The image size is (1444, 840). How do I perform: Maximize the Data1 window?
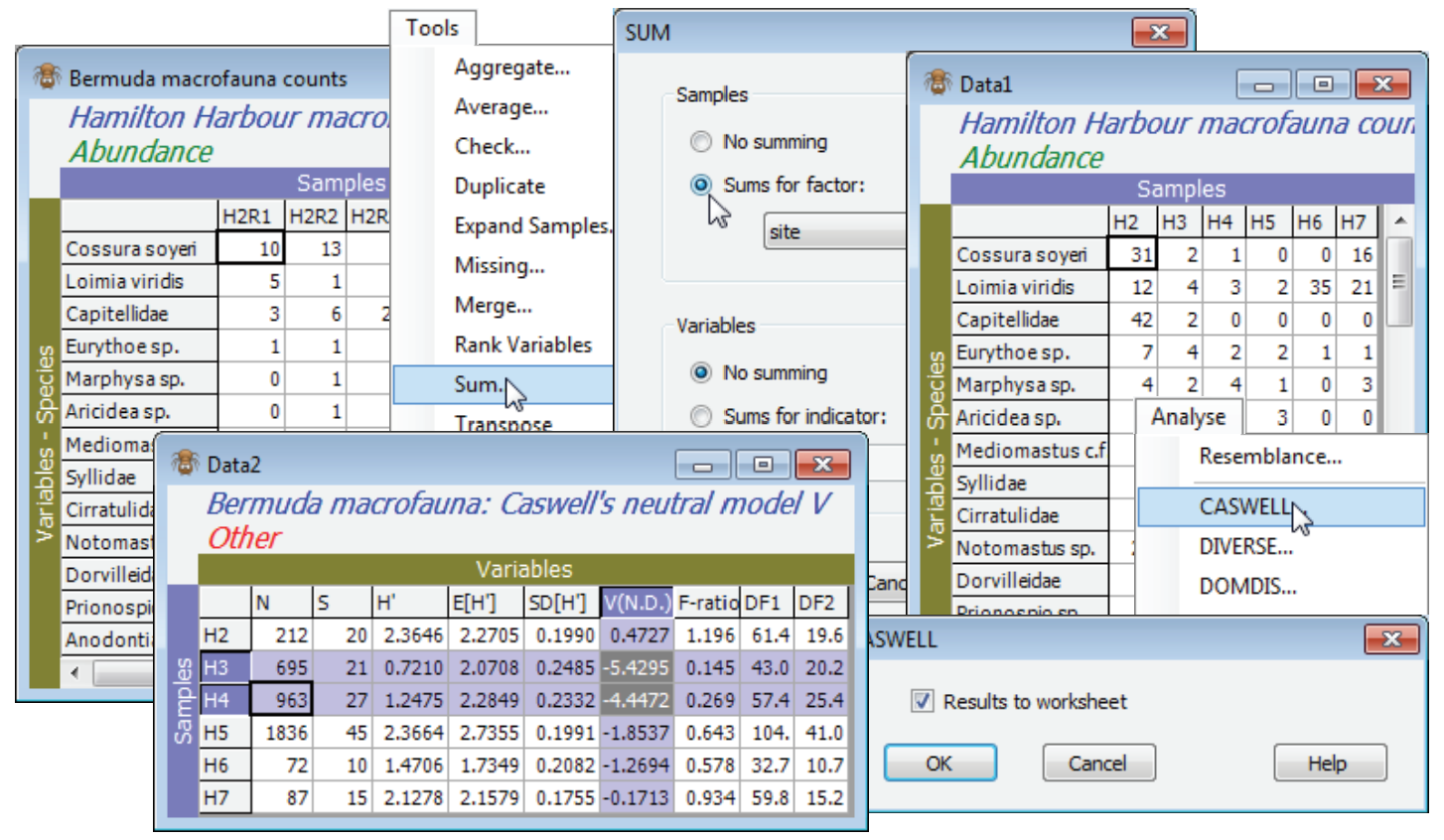click(1322, 85)
